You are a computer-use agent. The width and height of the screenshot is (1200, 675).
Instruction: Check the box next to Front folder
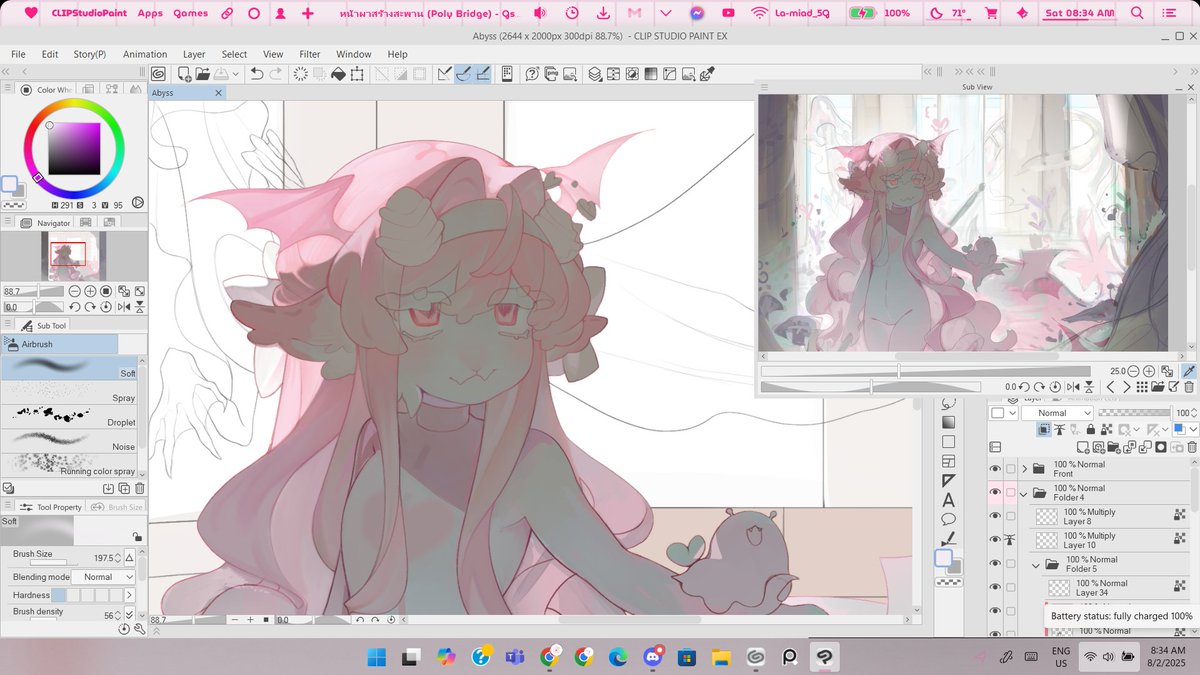[x=1011, y=469]
